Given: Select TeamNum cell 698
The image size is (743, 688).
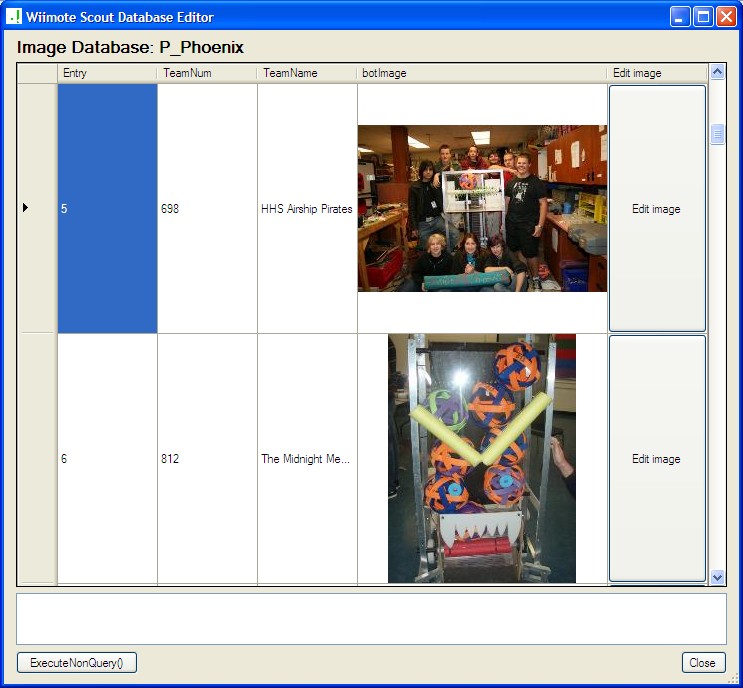Looking at the screenshot, I should pyautogui.click(x=208, y=208).
